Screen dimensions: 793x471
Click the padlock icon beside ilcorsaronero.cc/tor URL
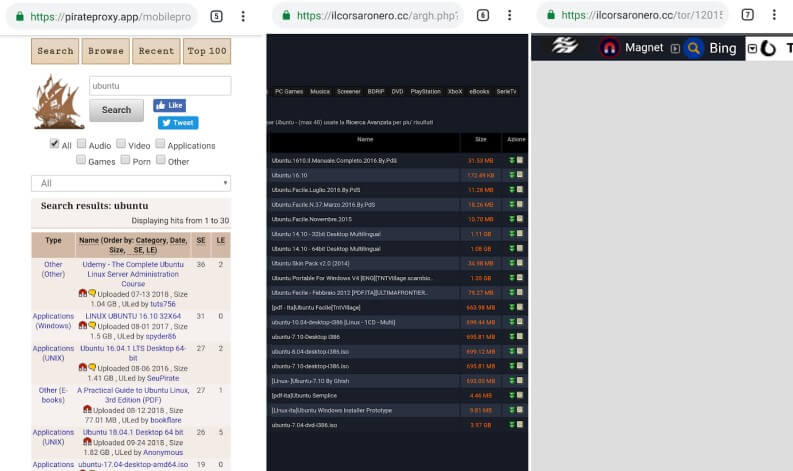[551, 15]
